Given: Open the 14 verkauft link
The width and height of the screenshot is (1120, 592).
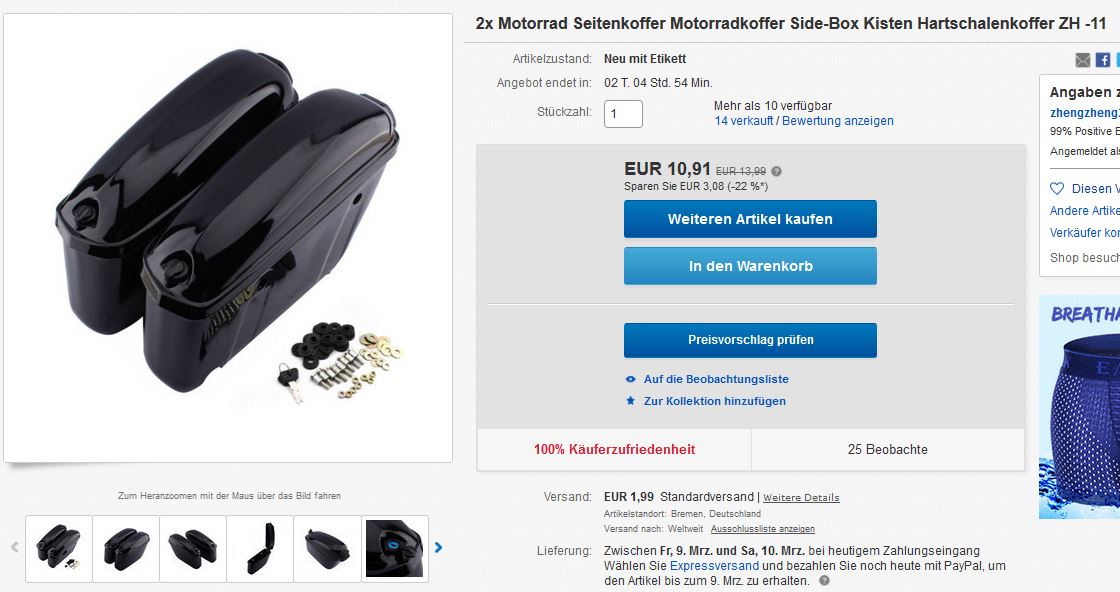Looking at the screenshot, I should pos(743,121).
